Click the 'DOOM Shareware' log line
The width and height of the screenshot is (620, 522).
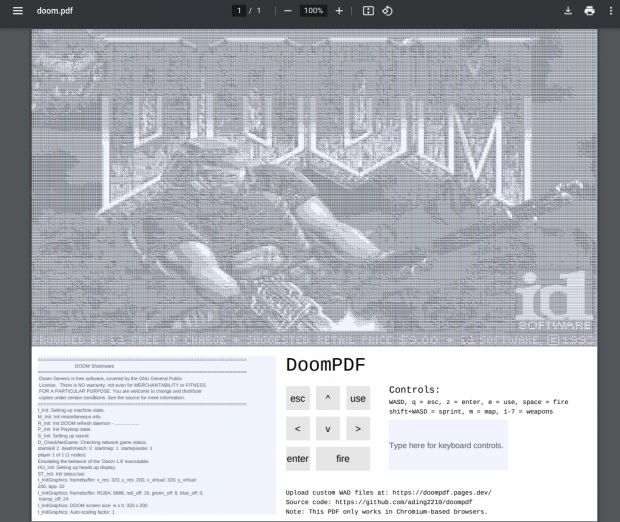[x=94, y=366]
